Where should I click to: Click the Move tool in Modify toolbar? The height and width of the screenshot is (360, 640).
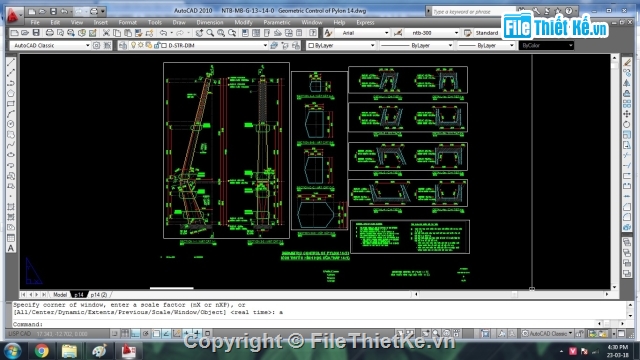(627, 114)
